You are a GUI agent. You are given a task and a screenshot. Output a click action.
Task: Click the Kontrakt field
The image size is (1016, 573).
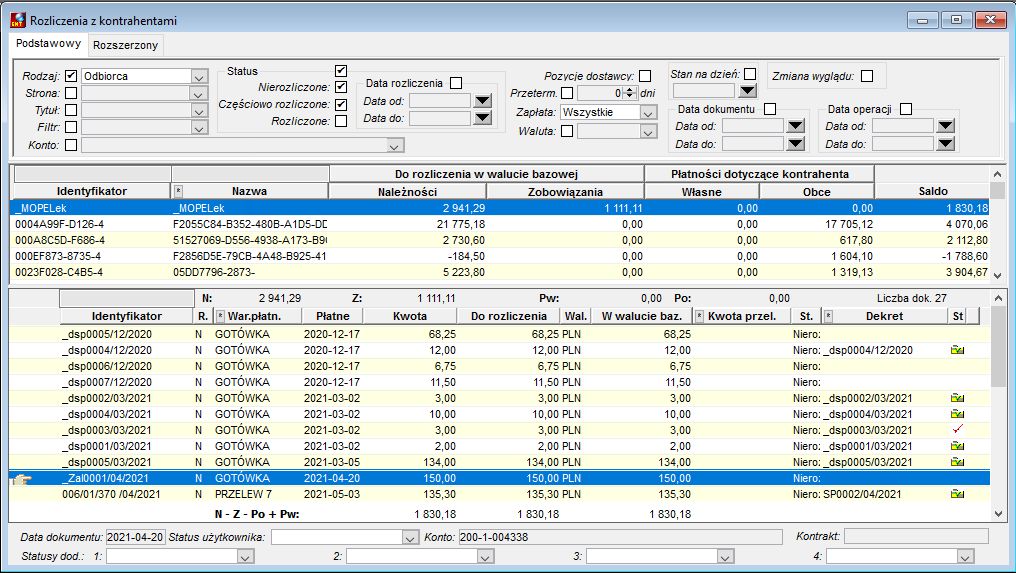[917, 537]
